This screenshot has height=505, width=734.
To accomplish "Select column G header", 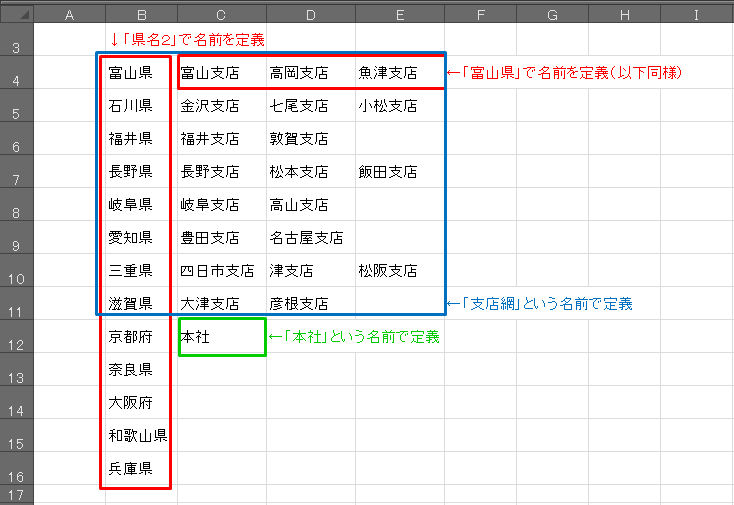I will click(x=552, y=15).
